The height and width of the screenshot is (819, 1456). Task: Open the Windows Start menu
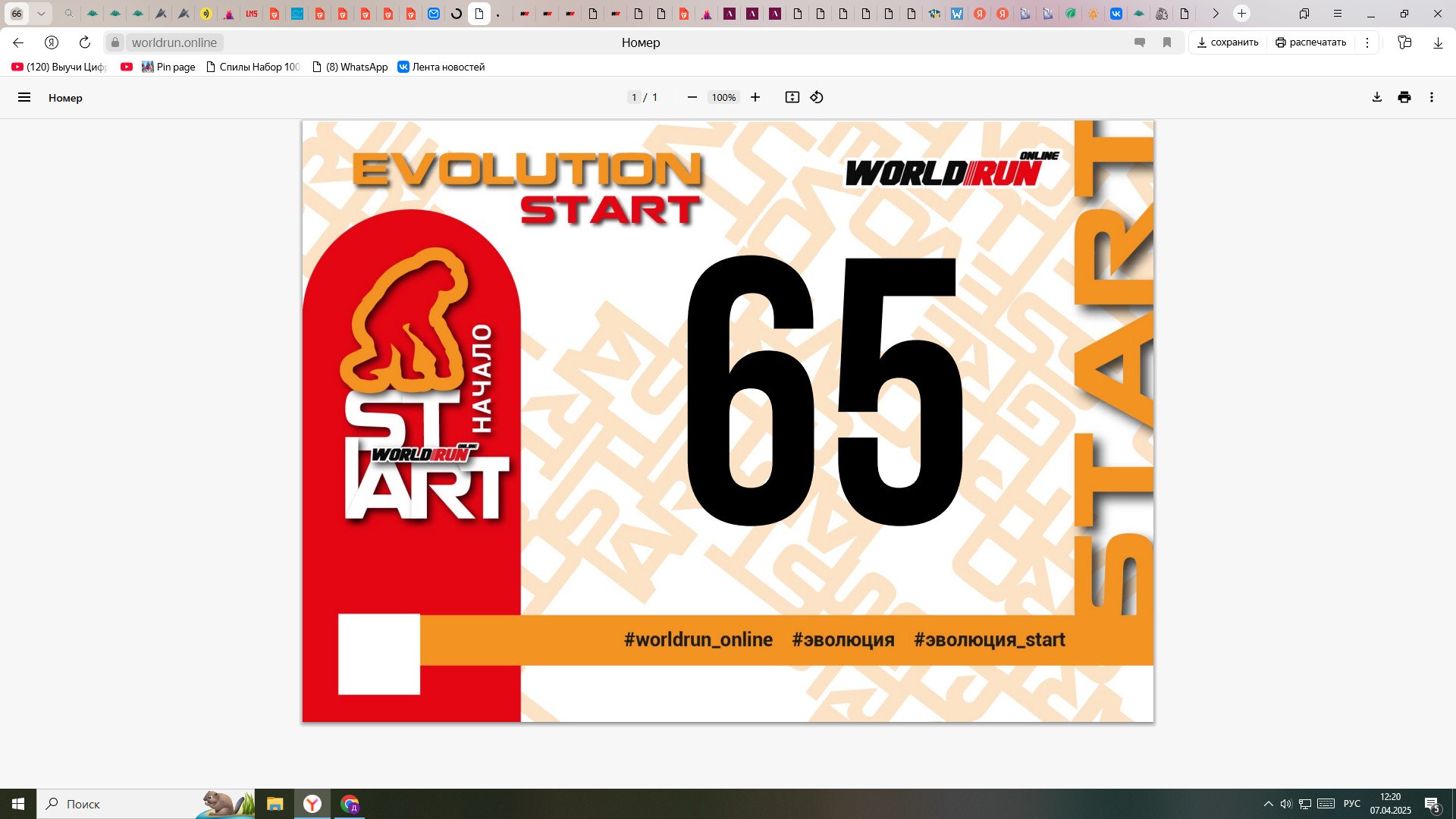pyautogui.click(x=18, y=804)
